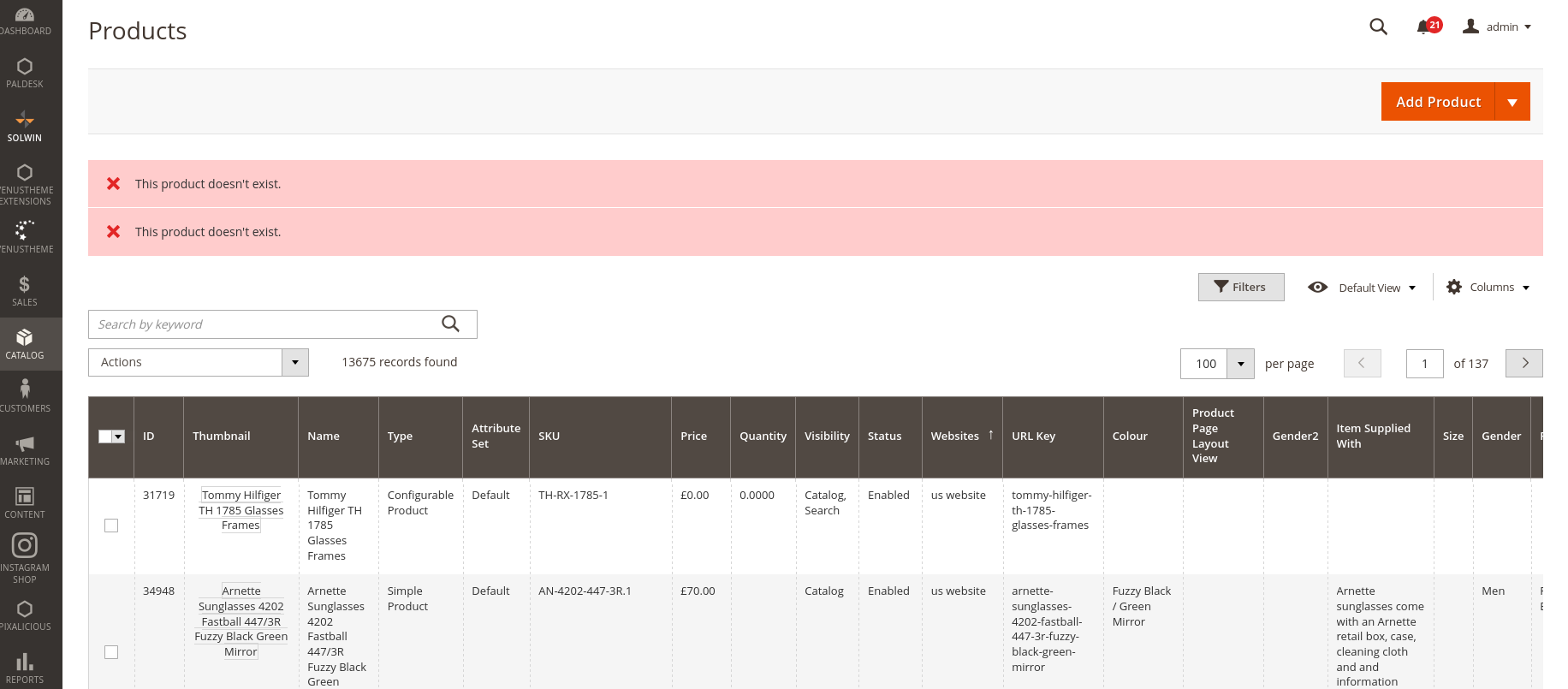Image resolution: width=1568 pixels, height=689 pixels.
Task: Click the Columns gear icon
Action: 1453,287
